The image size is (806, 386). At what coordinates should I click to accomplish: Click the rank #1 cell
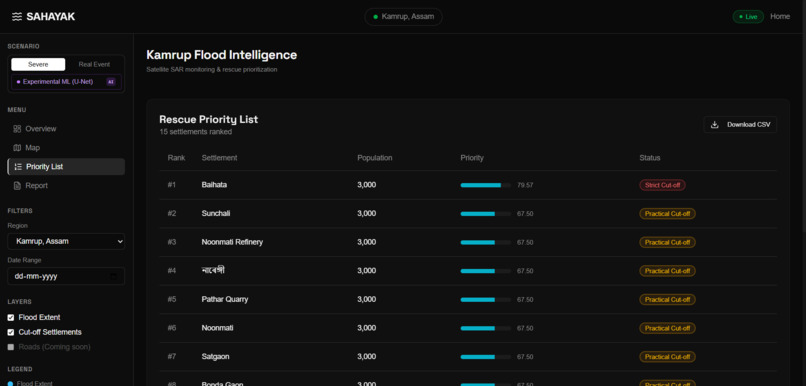172,185
